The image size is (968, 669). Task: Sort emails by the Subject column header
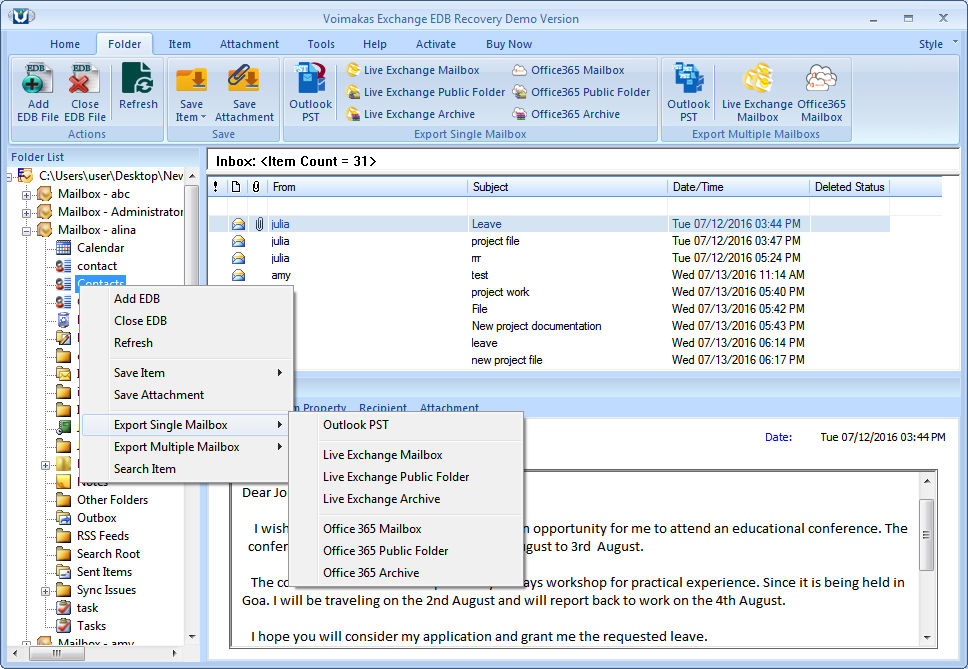pos(567,187)
